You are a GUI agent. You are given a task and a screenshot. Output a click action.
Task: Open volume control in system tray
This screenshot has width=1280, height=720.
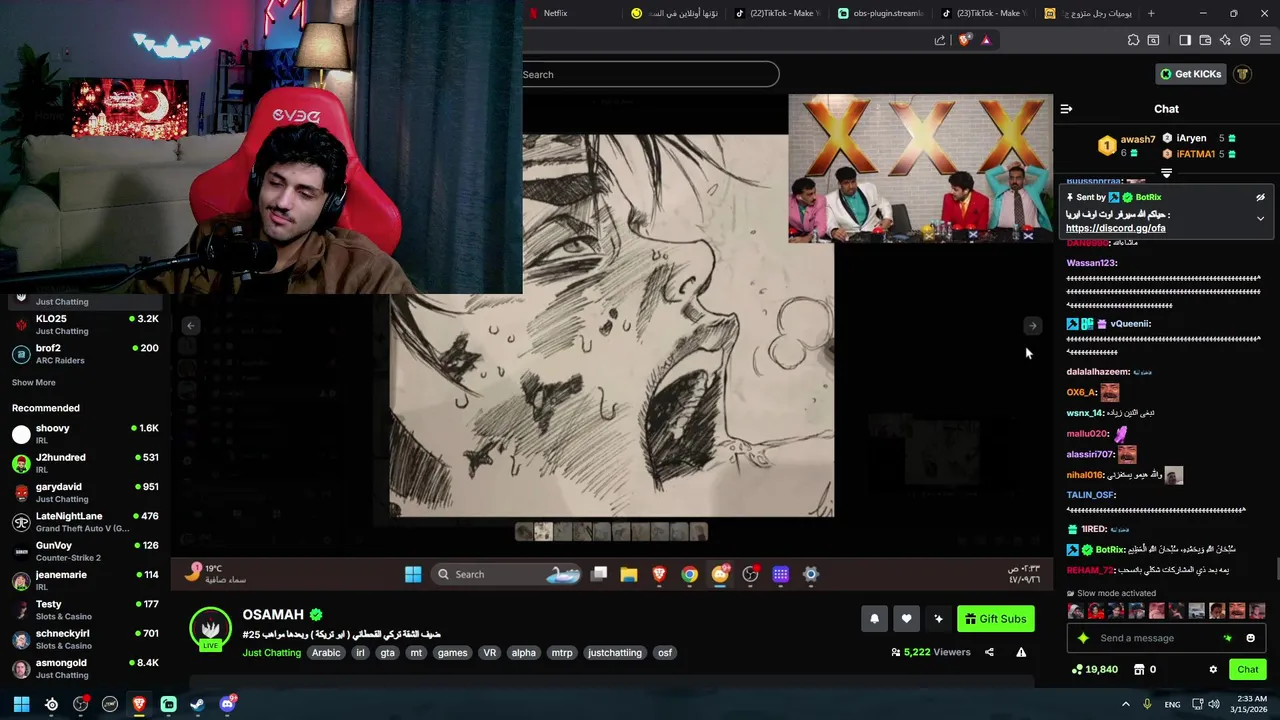pos(1213,704)
